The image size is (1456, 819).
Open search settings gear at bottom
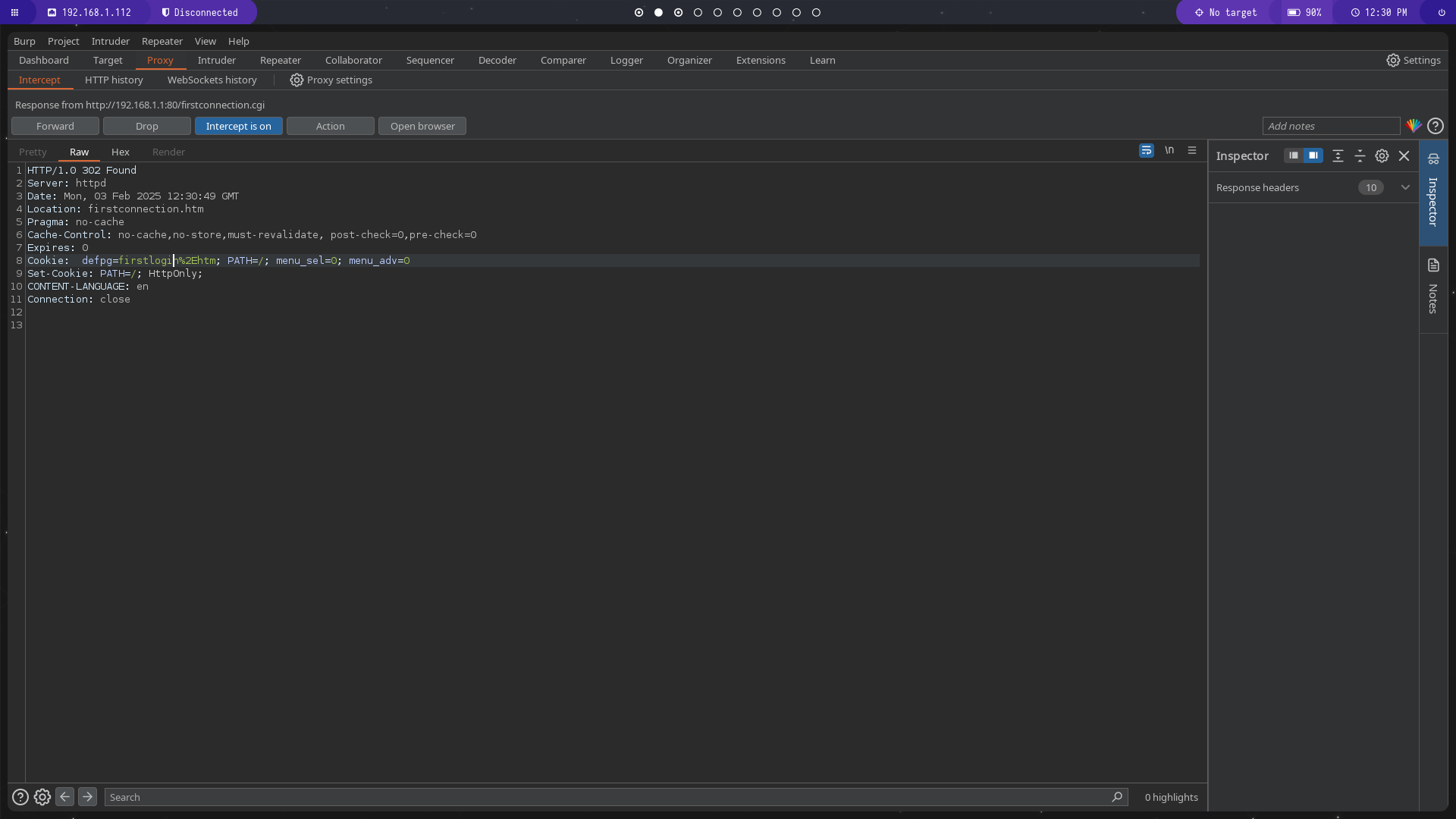coord(42,797)
